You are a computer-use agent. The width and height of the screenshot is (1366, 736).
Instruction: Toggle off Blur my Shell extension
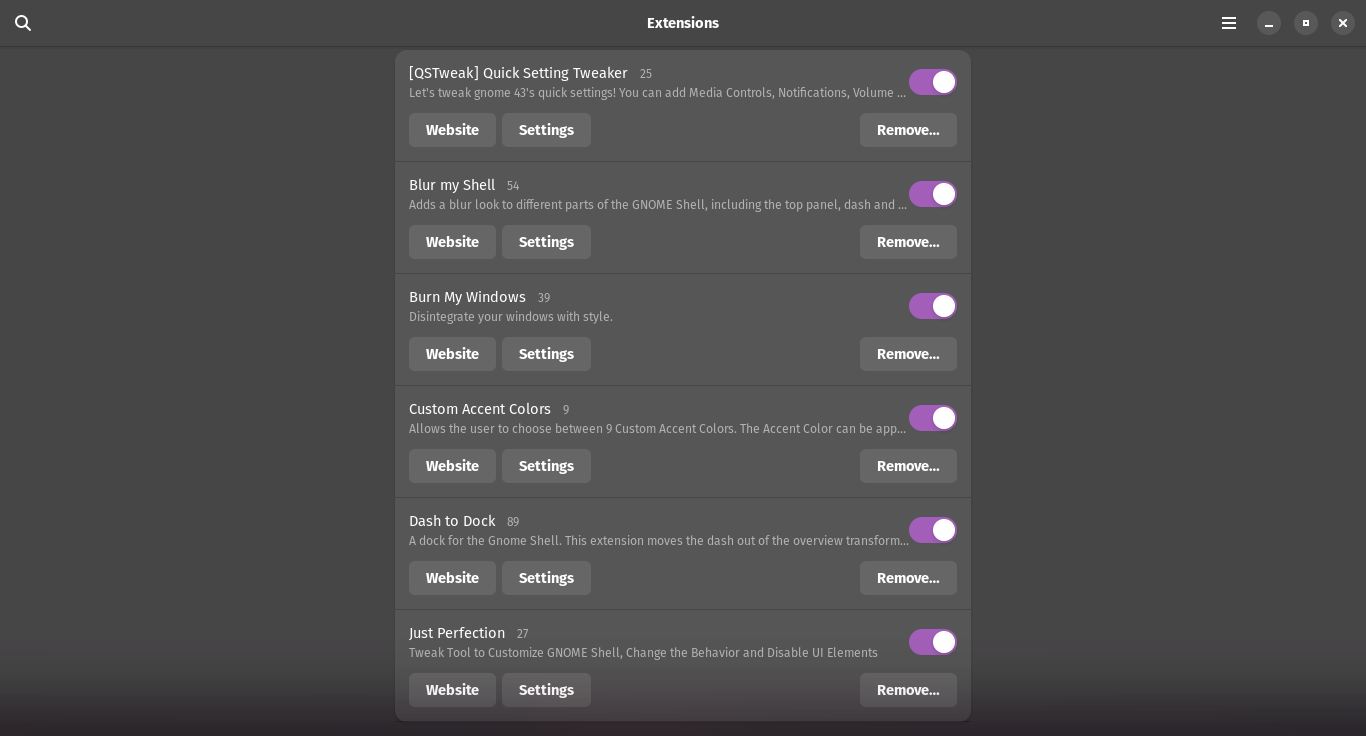[933, 194]
